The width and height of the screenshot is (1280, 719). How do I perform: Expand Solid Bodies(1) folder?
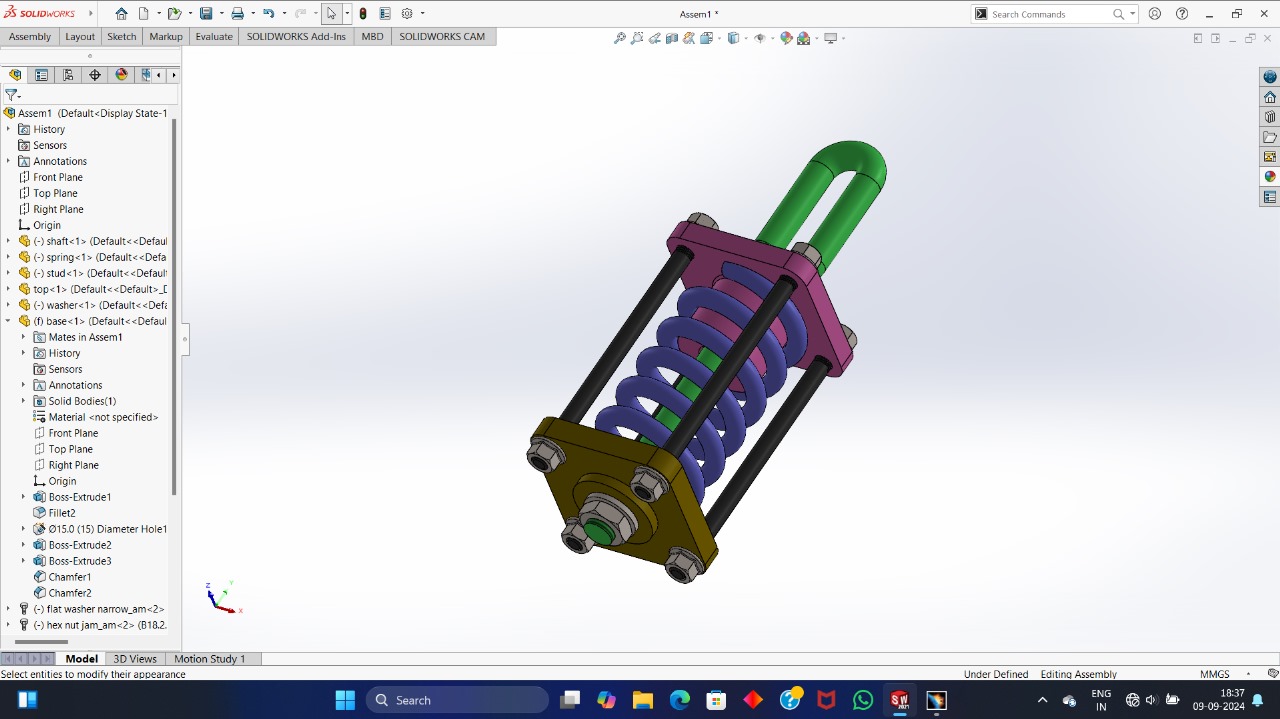(x=24, y=401)
